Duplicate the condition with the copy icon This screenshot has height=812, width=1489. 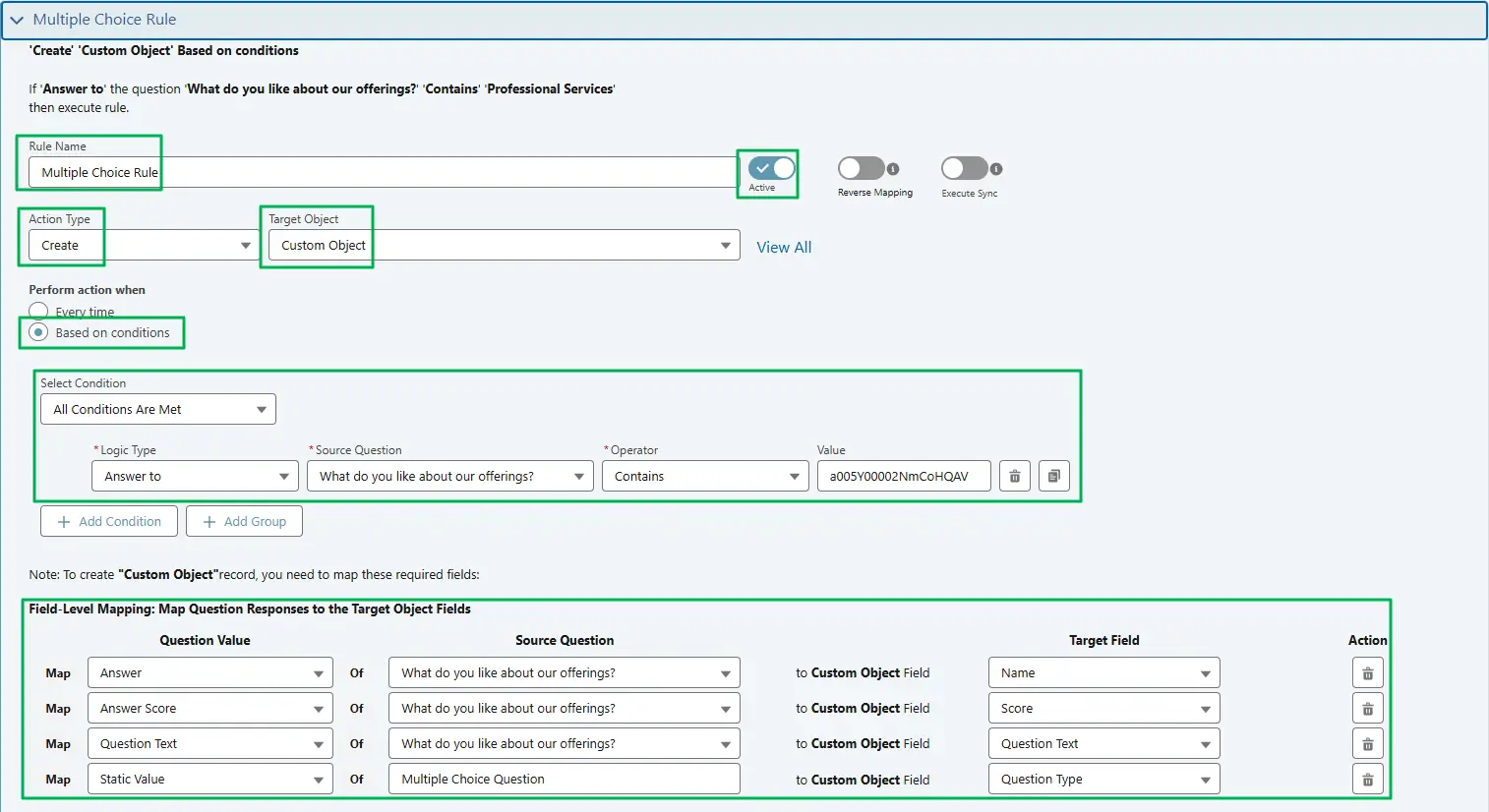coord(1053,476)
